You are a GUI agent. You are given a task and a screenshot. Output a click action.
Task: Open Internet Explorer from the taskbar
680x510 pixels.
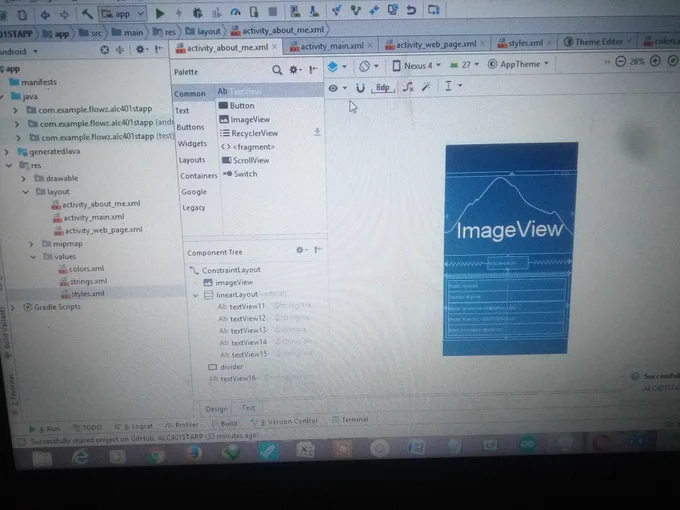[80, 457]
